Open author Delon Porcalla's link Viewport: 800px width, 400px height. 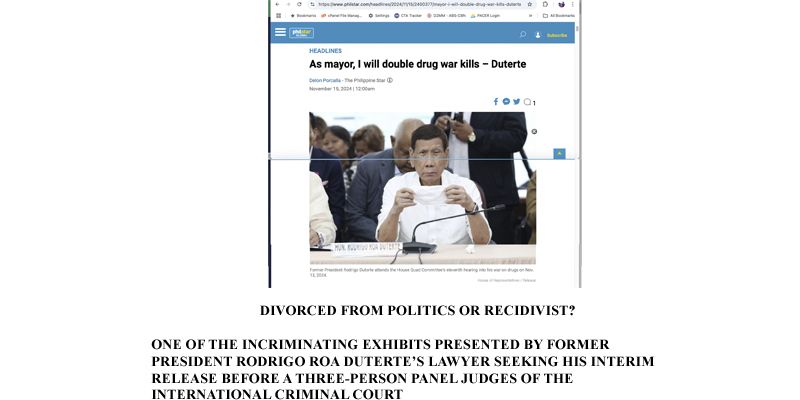(324, 81)
